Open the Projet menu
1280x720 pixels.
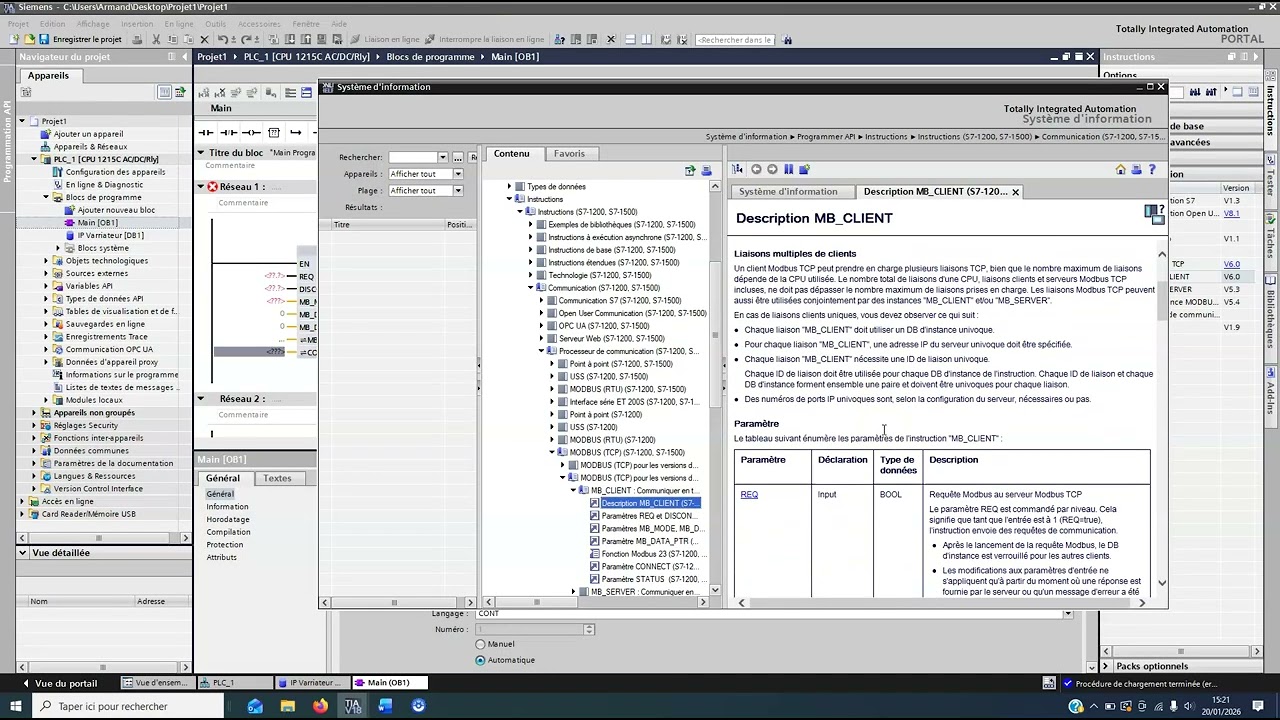tap(17, 24)
